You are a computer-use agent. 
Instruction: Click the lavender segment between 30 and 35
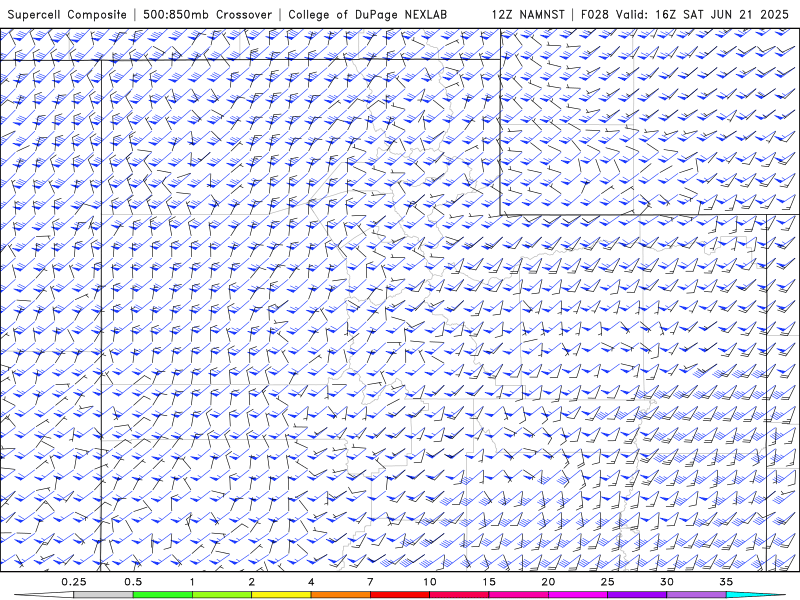pos(696,595)
